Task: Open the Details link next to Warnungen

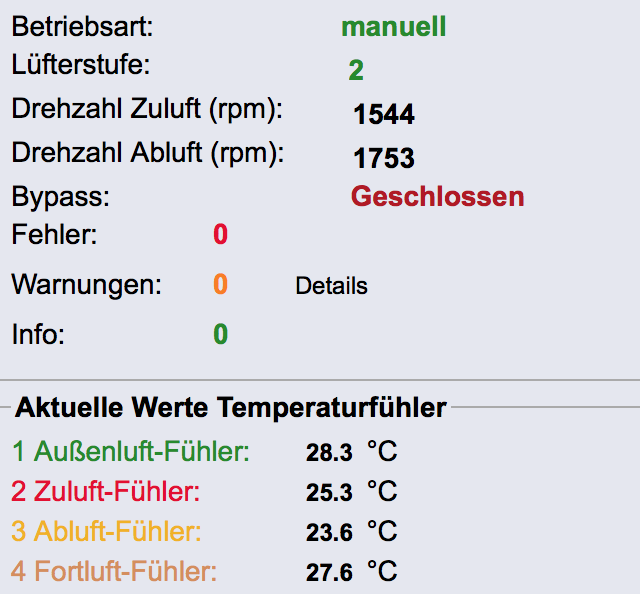Action: point(331,286)
